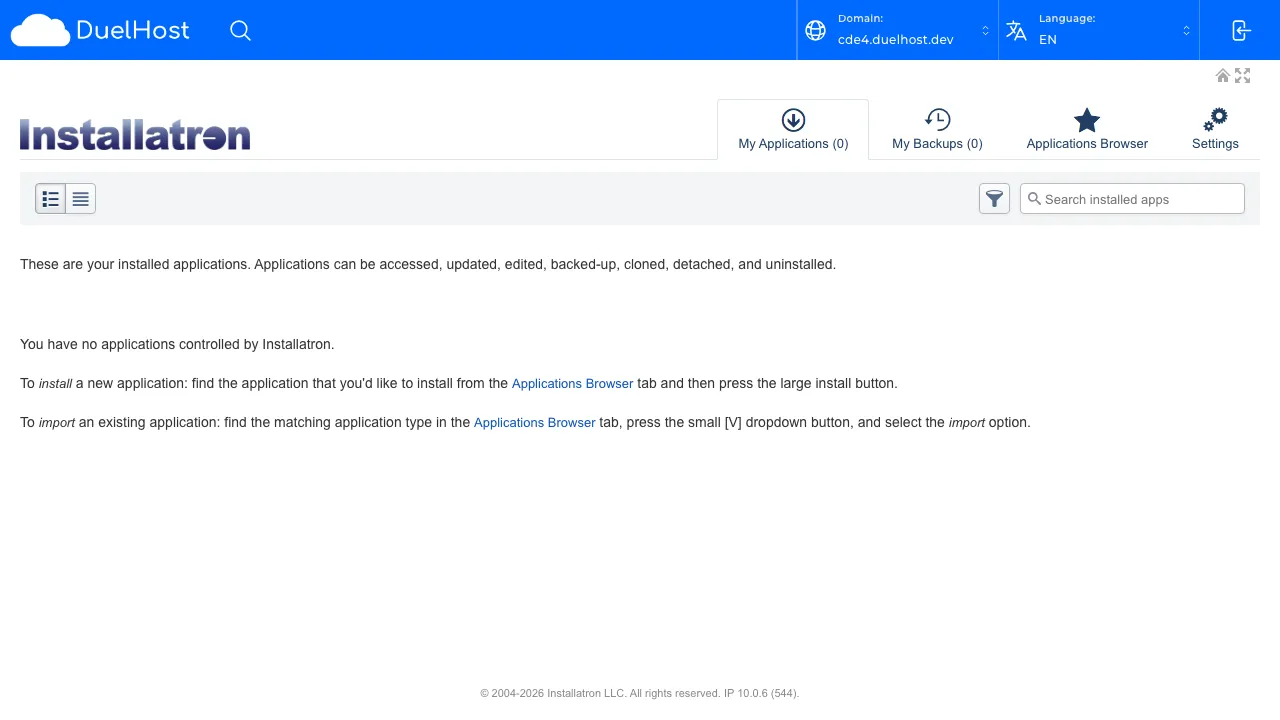
Task: Open the filter icon beside the search box
Action: [994, 198]
